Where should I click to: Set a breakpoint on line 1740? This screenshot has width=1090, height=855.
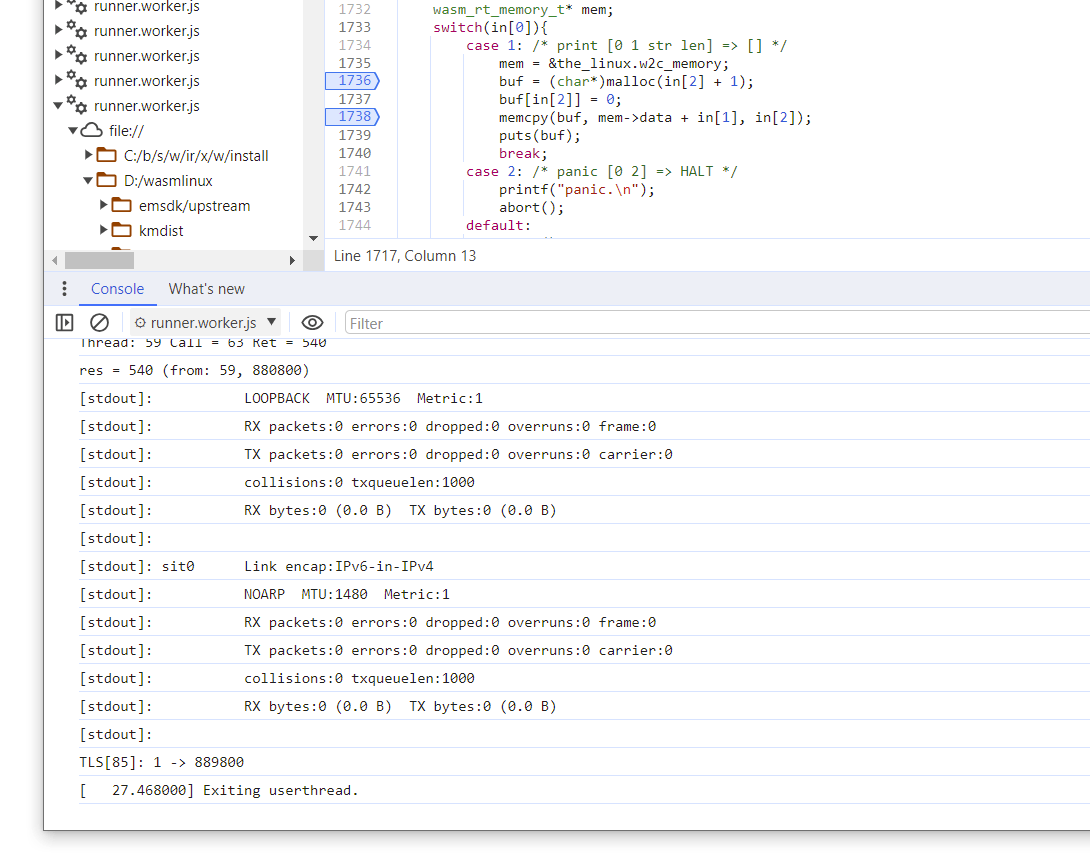point(355,153)
